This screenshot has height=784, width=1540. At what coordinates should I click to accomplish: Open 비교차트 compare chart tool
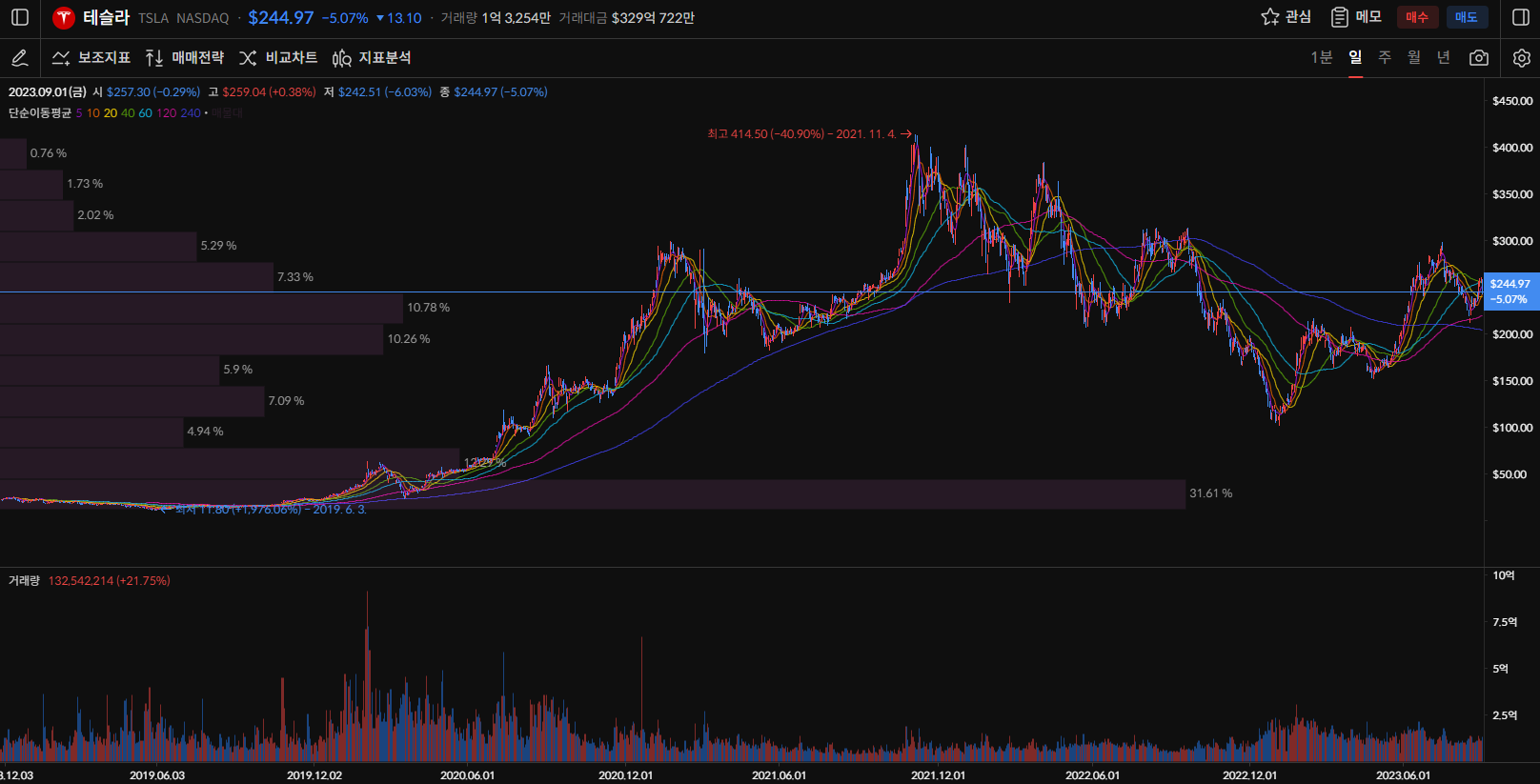[278, 58]
